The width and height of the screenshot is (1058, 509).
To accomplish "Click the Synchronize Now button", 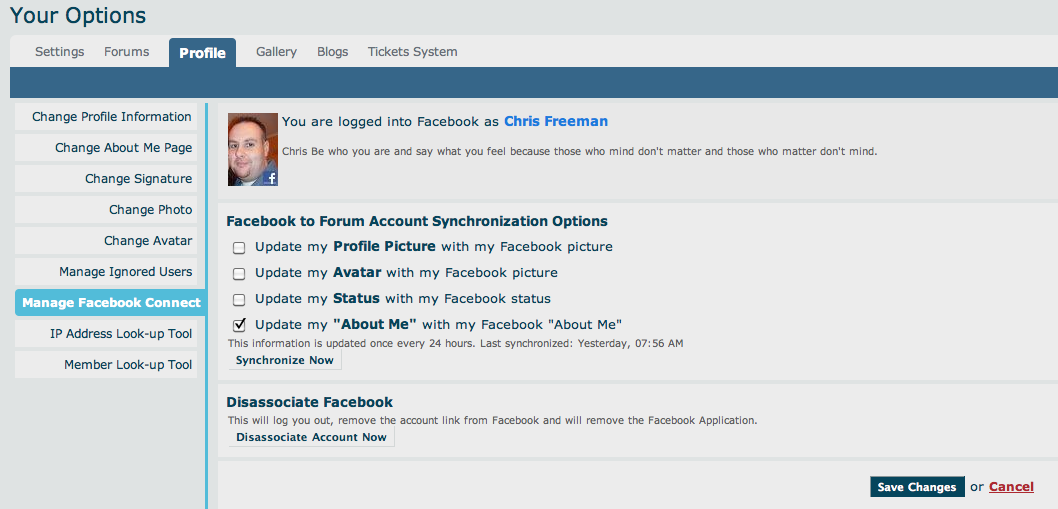I will pos(285,360).
